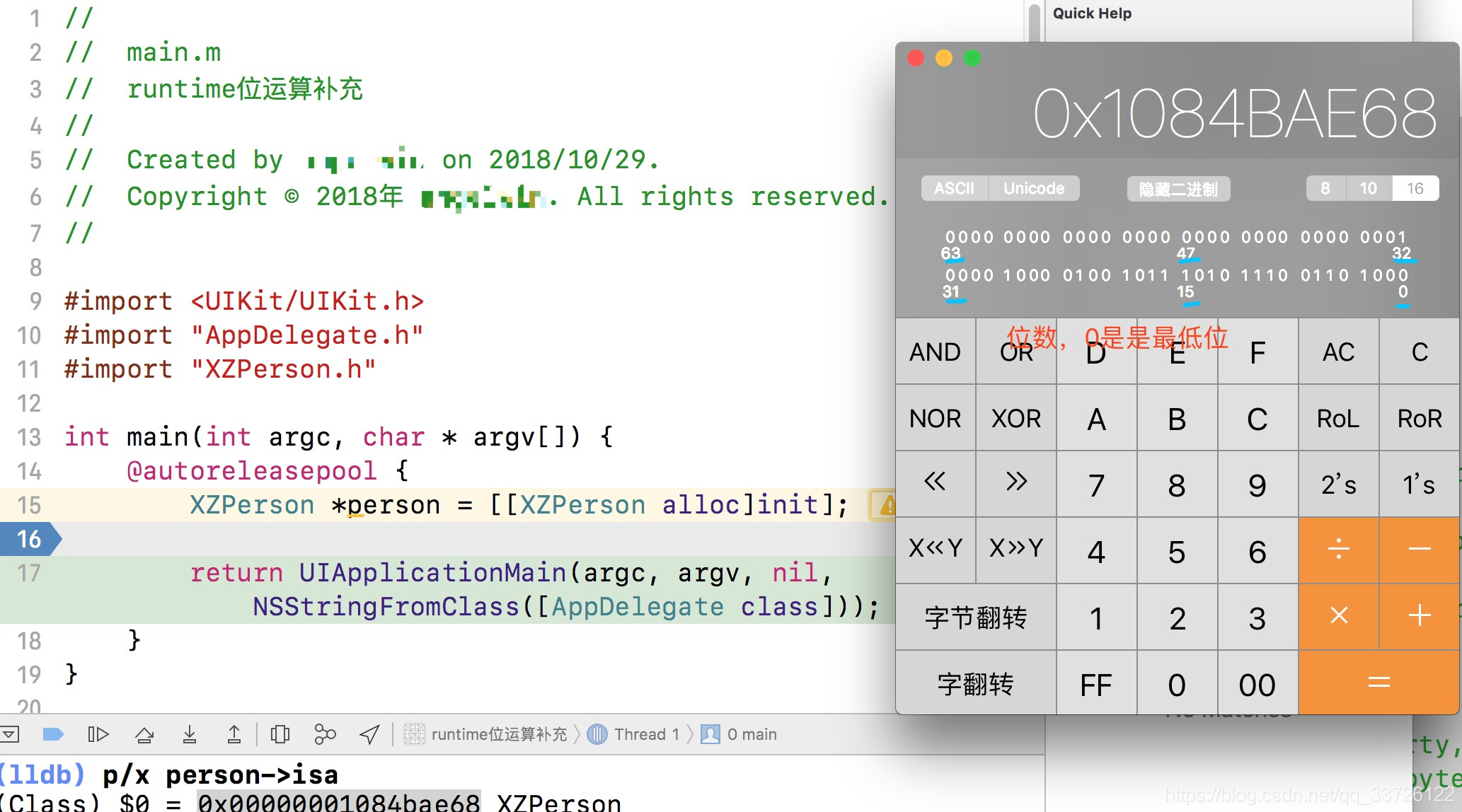Click hex digit F key
The width and height of the screenshot is (1462, 812).
tap(1257, 352)
